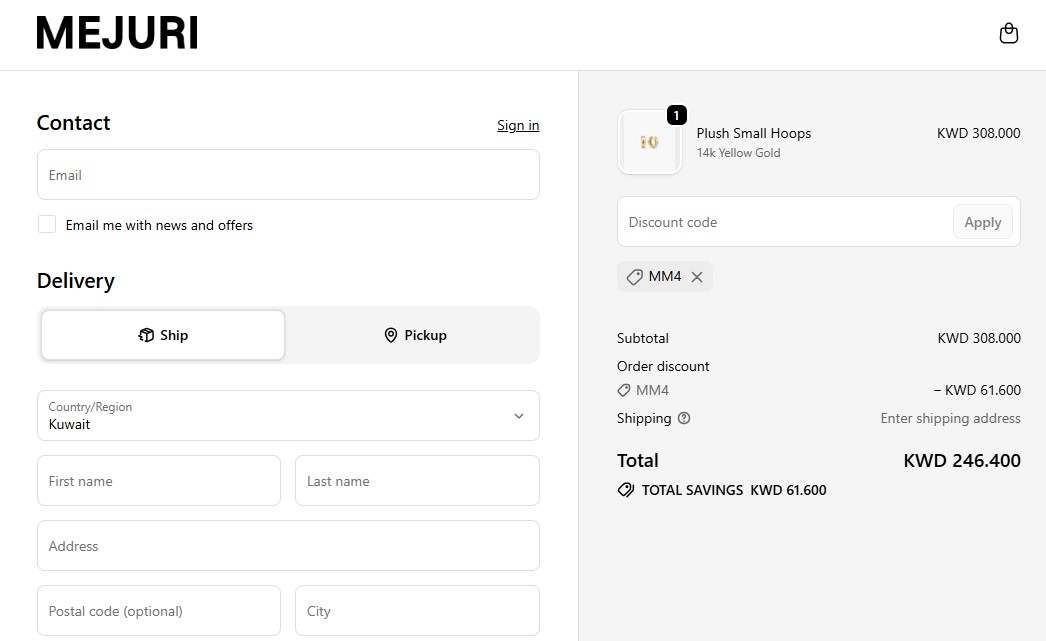Click the First name field
The height and width of the screenshot is (641, 1046).
pyautogui.click(x=159, y=481)
